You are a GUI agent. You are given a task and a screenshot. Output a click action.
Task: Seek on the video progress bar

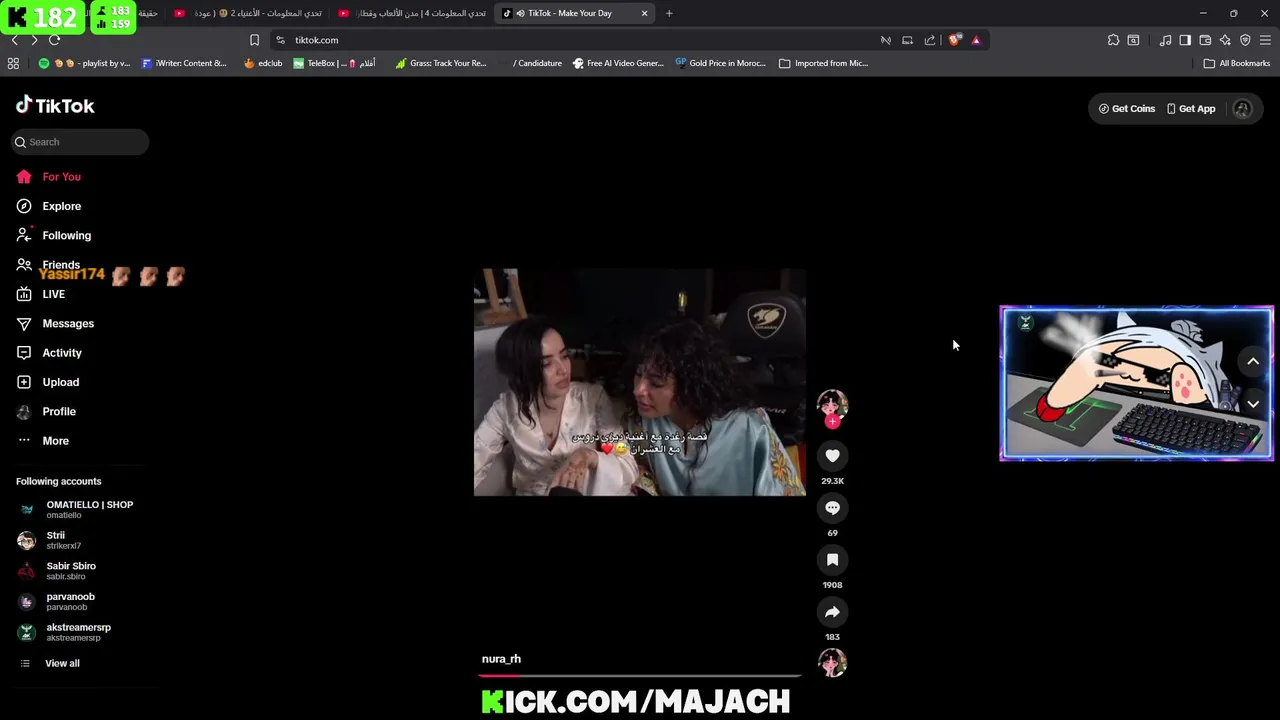click(x=641, y=676)
